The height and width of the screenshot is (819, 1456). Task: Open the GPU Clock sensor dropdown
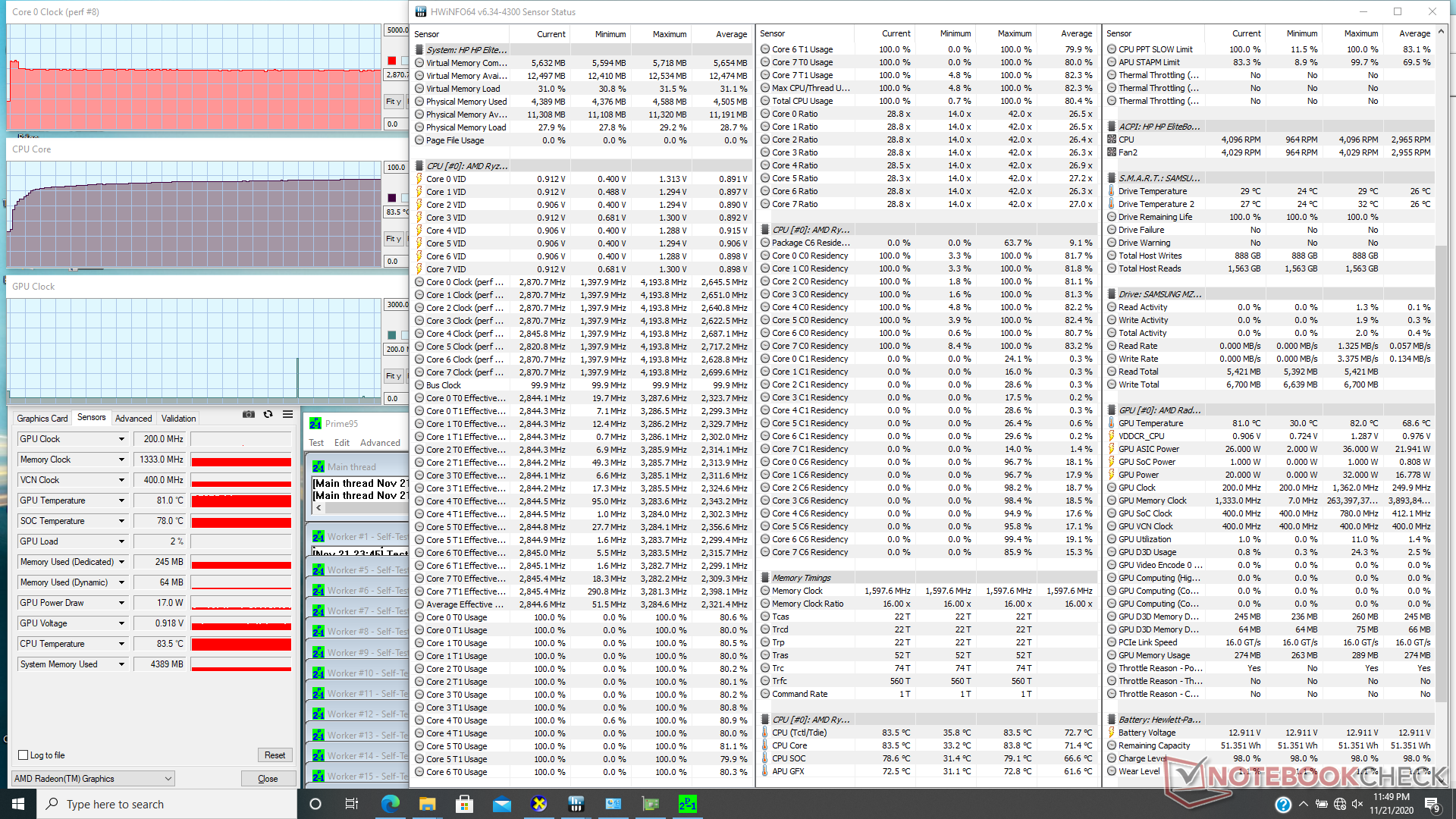[121, 439]
